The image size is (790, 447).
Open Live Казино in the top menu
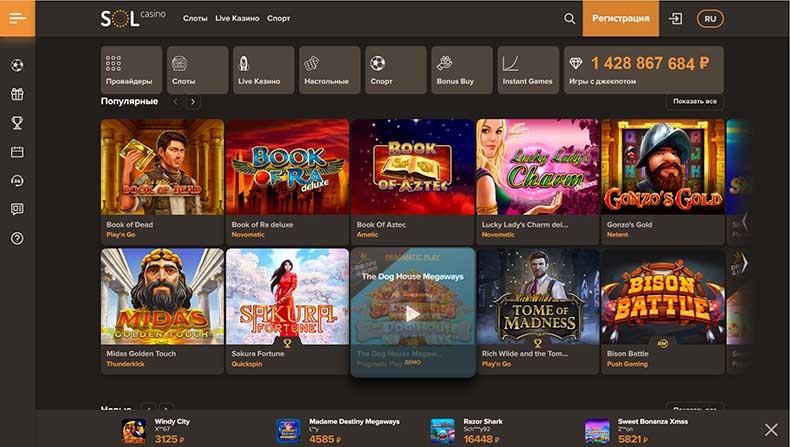(x=237, y=19)
